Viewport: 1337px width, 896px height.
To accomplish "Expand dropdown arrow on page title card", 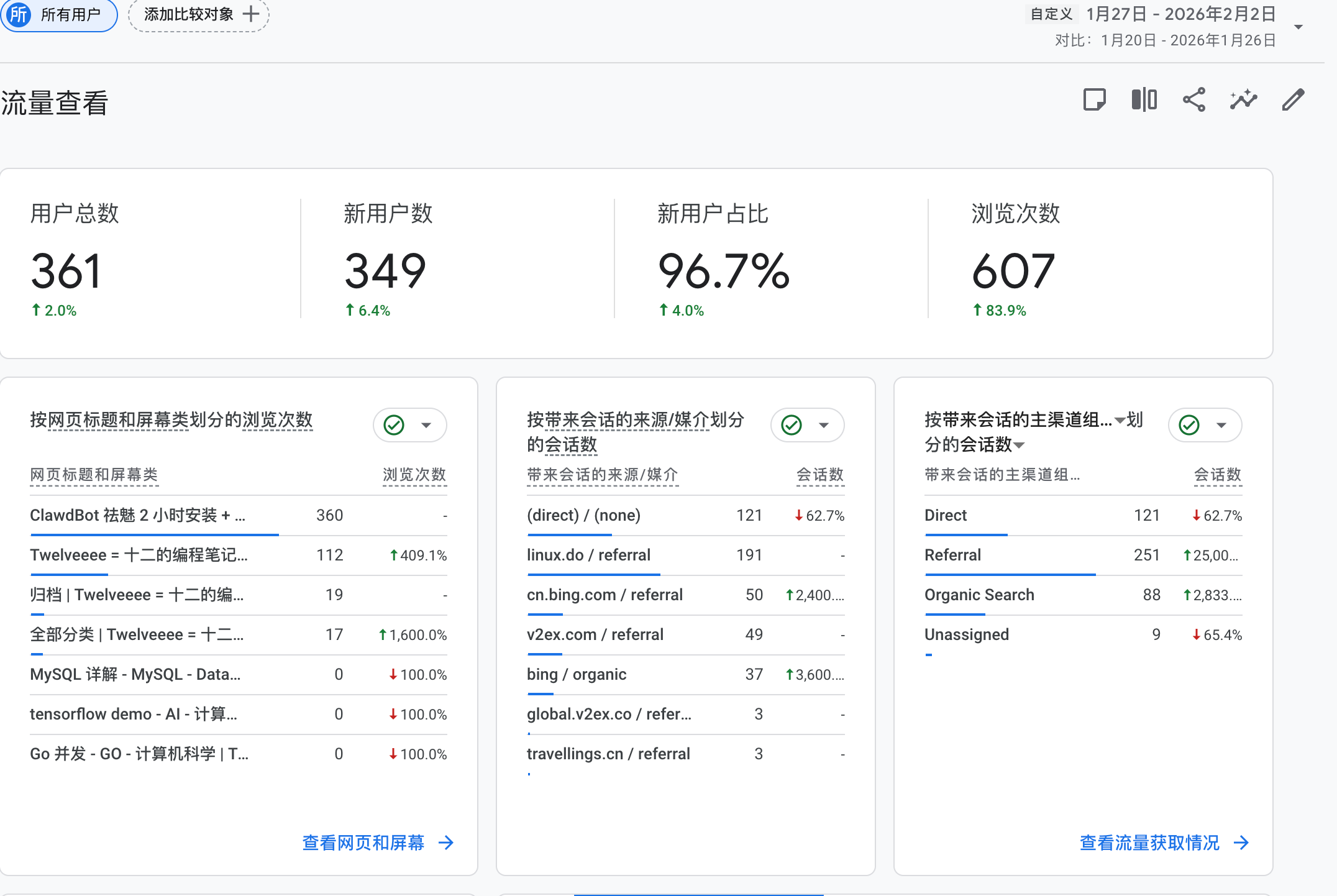I will (426, 425).
